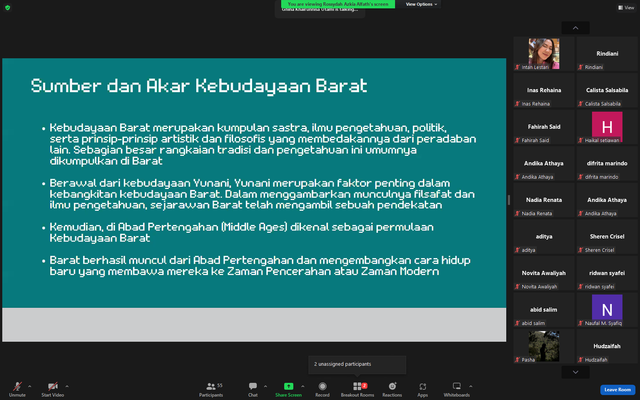Click the panel resize handle beside the gallery

click(509, 200)
